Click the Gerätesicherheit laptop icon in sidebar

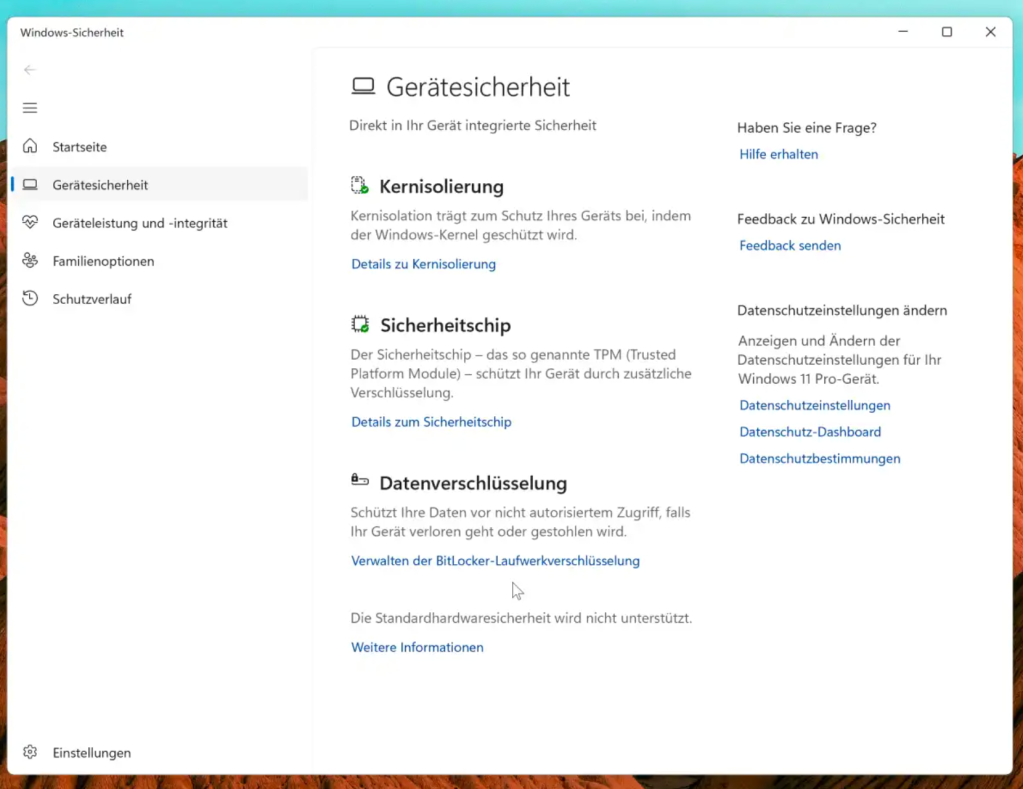click(x=30, y=185)
